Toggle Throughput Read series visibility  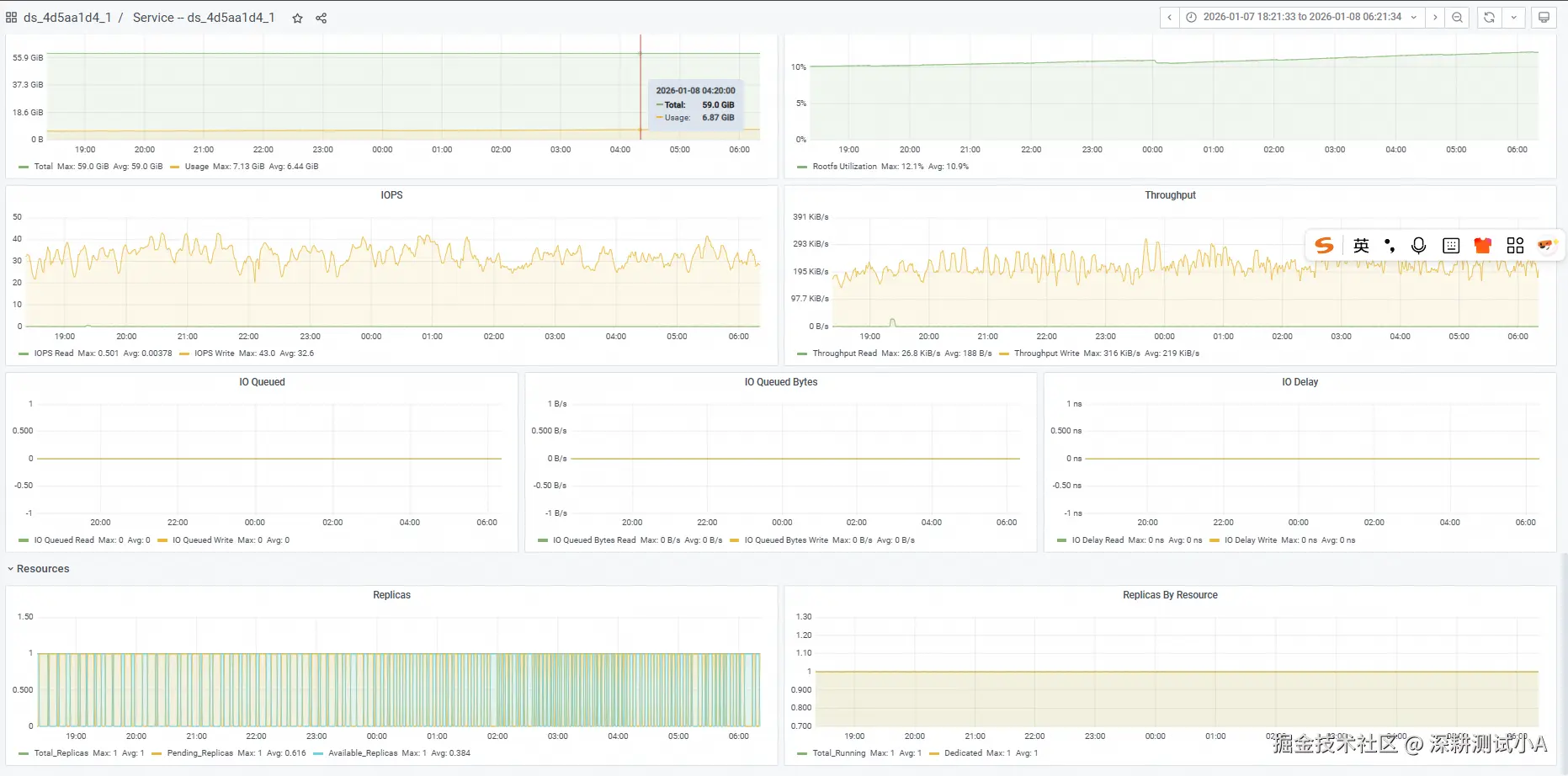[x=844, y=353]
